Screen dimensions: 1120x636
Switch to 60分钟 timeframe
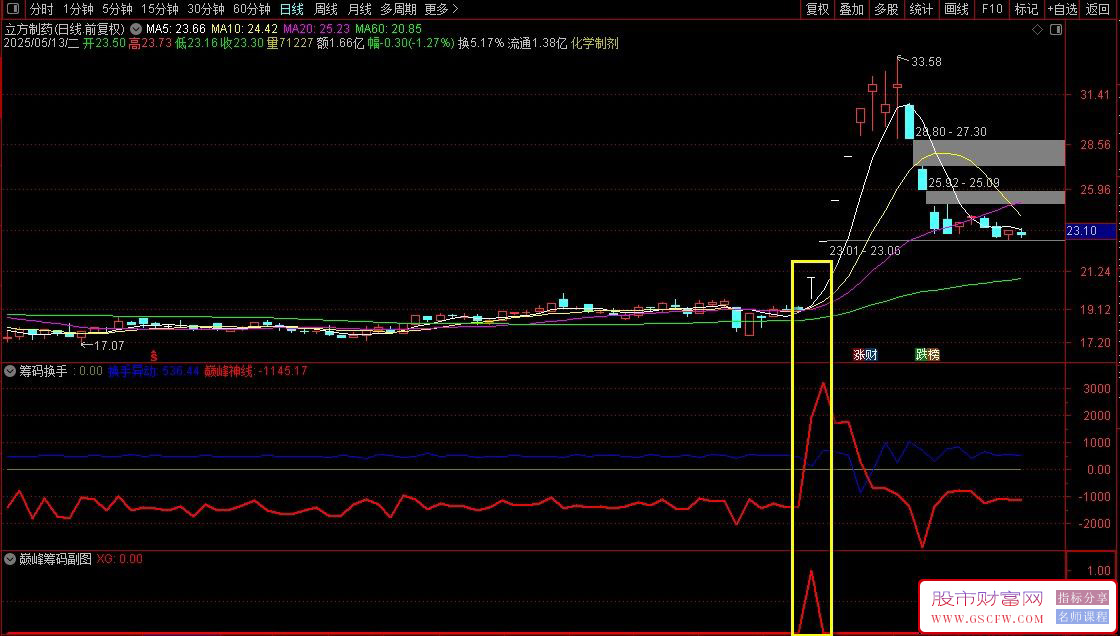click(x=252, y=9)
